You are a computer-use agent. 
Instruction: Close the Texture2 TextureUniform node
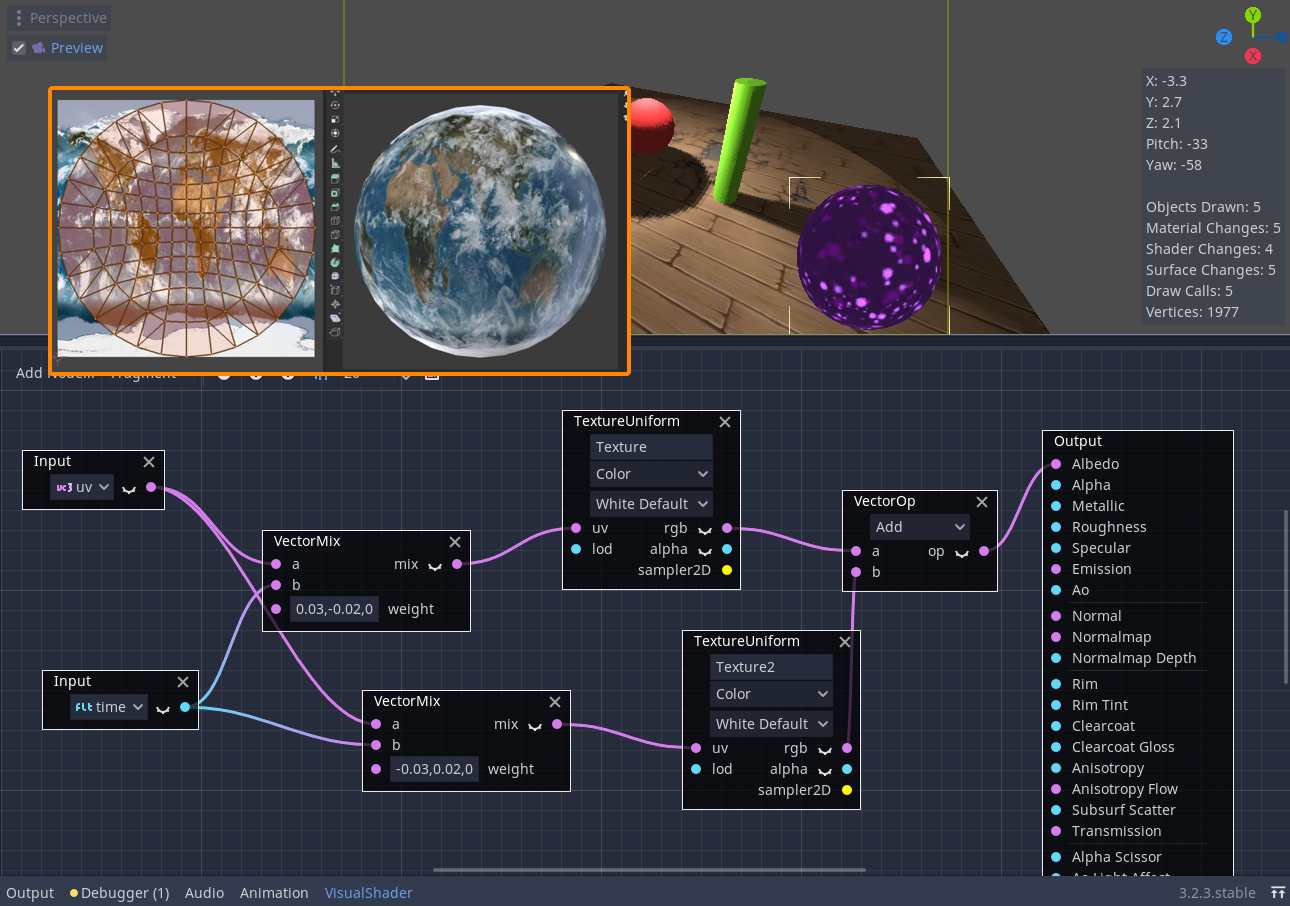tap(845, 642)
